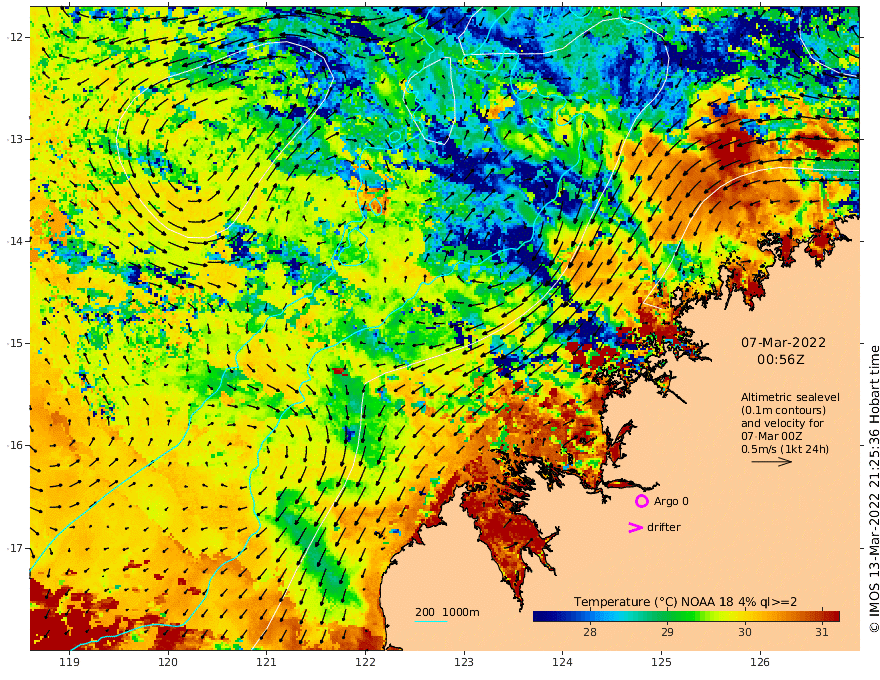Click the colorbar tick label 28

(590, 632)
